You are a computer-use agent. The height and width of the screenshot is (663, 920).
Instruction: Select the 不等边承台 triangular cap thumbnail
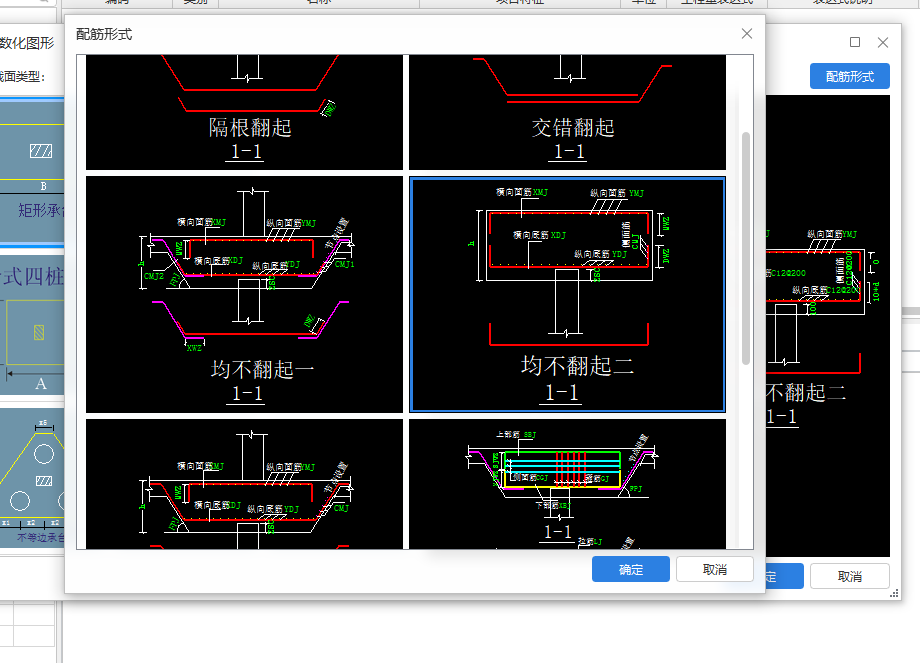32,478
